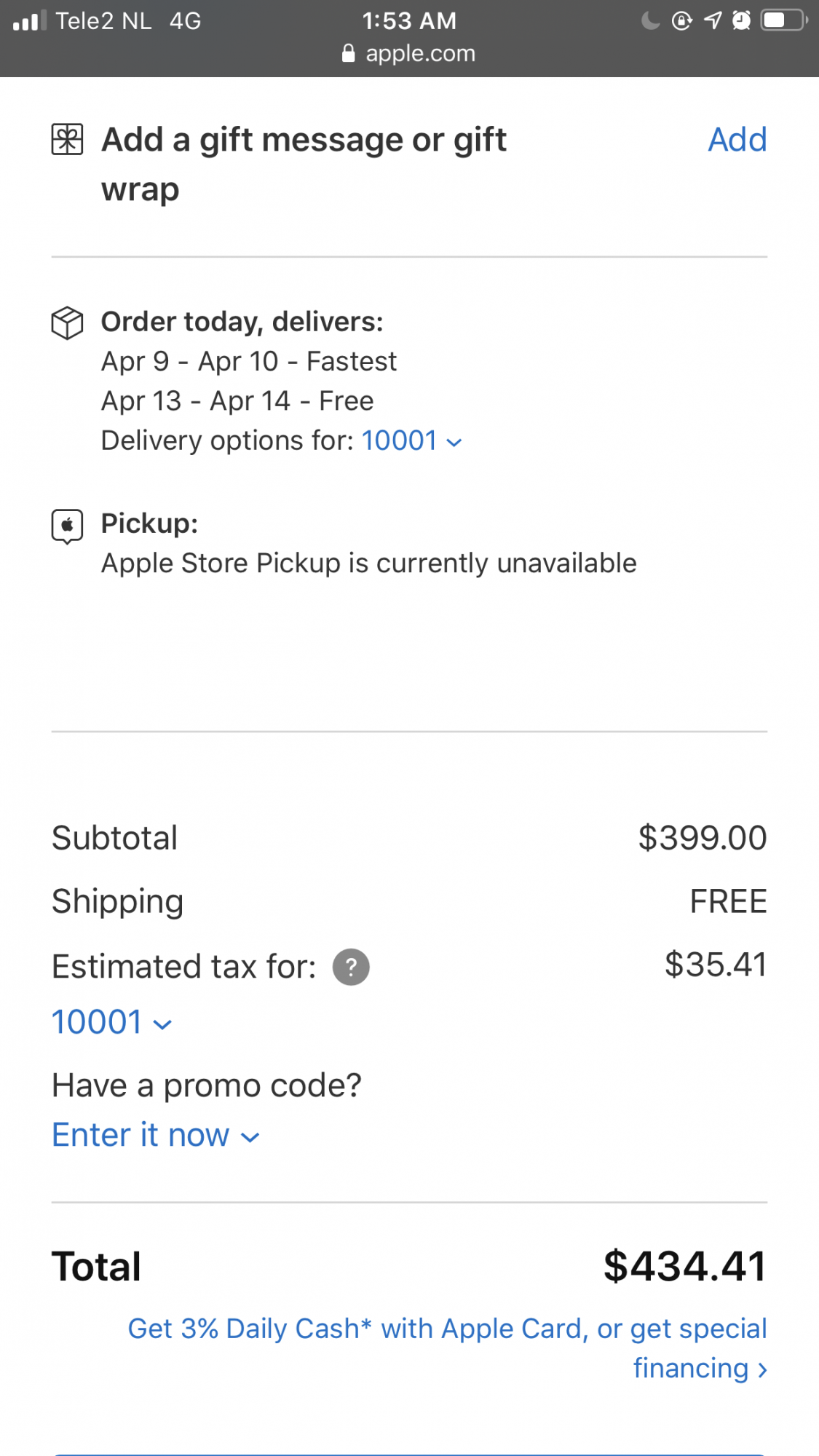Tap the delivery package box icon
The image size is (819, 1456).
[67, 323]
